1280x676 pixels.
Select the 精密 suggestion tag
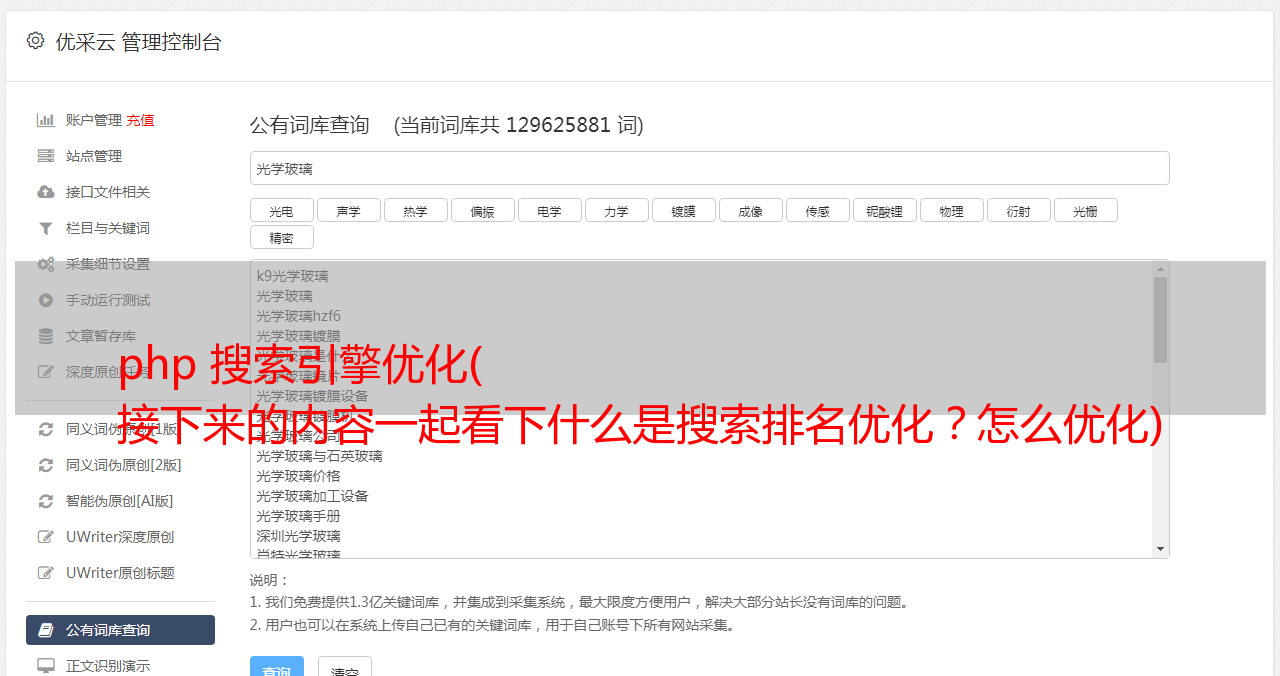[x=282, y=237]
